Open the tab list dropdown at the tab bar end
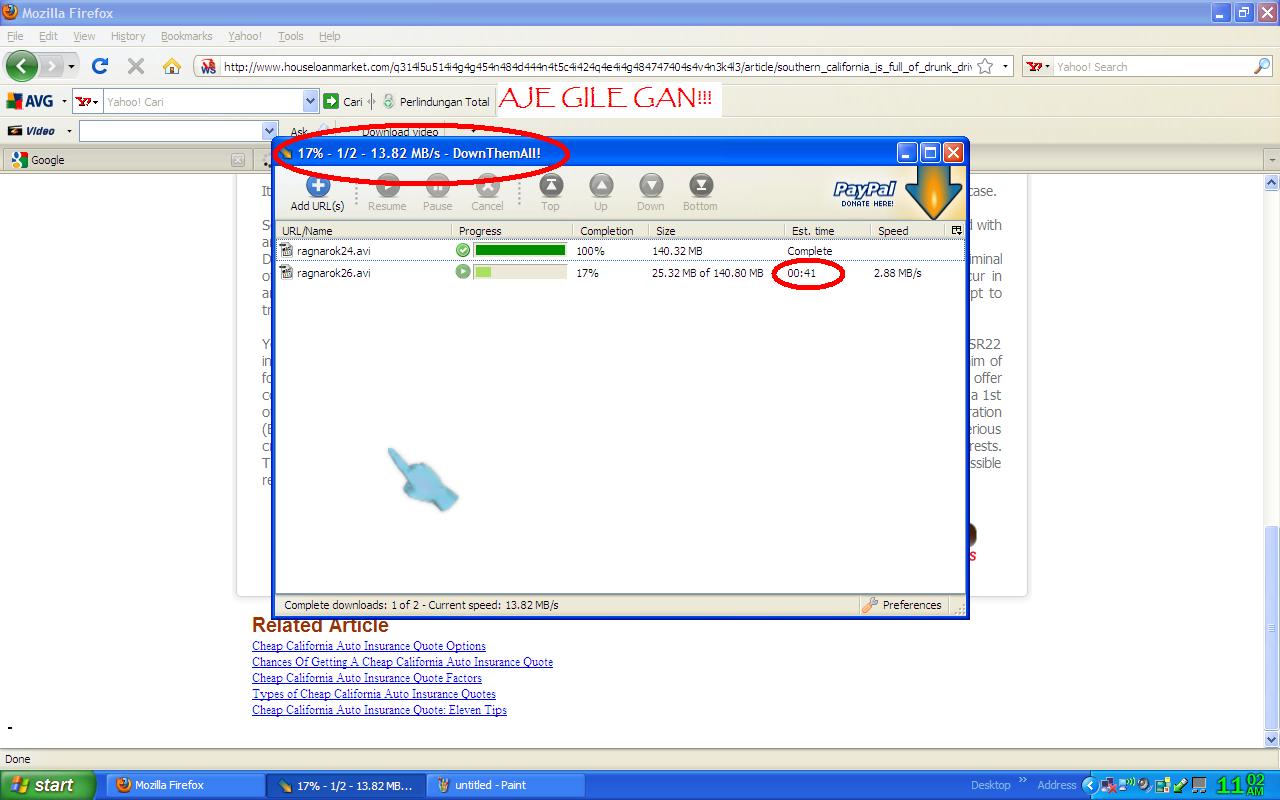This screenshot has width=1280, height=800. pos(1271,159)
